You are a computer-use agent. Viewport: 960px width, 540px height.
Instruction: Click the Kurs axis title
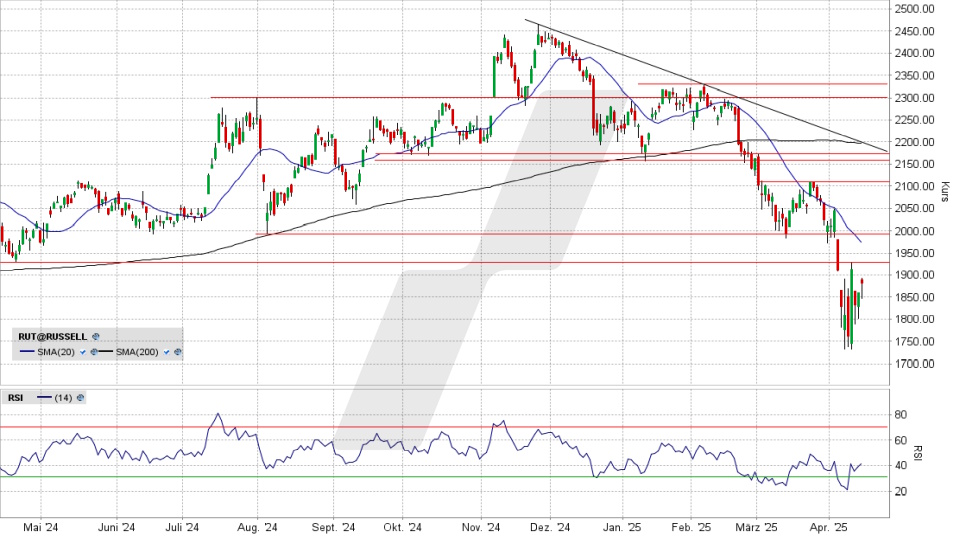(944, 191)
